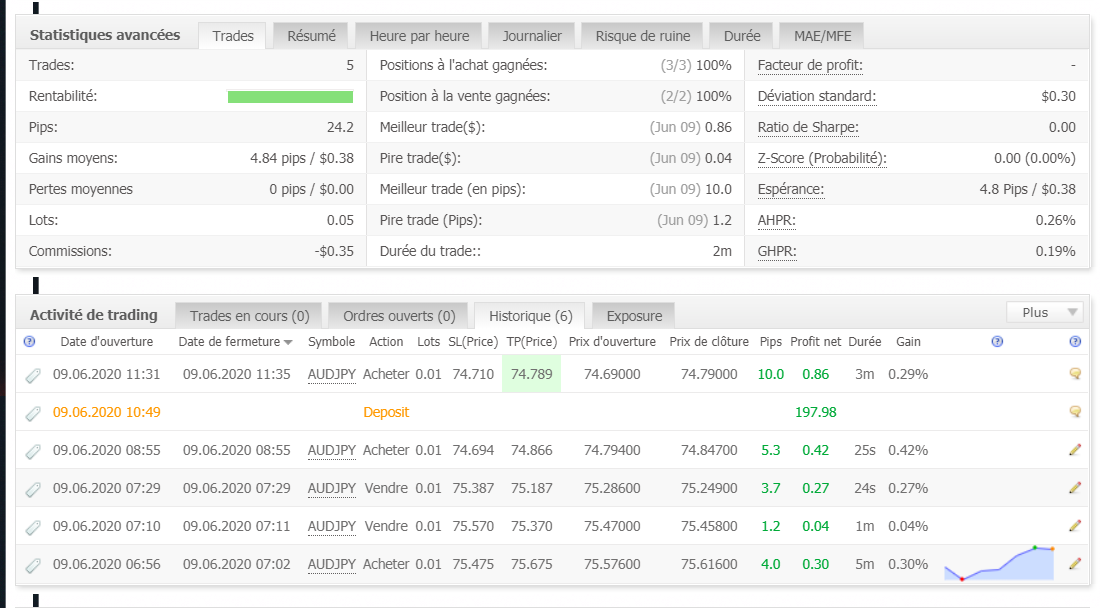The image size is (1100, 608).
Task: Click the Durée du trade value 2m
Action: click(x=722, y=251)
